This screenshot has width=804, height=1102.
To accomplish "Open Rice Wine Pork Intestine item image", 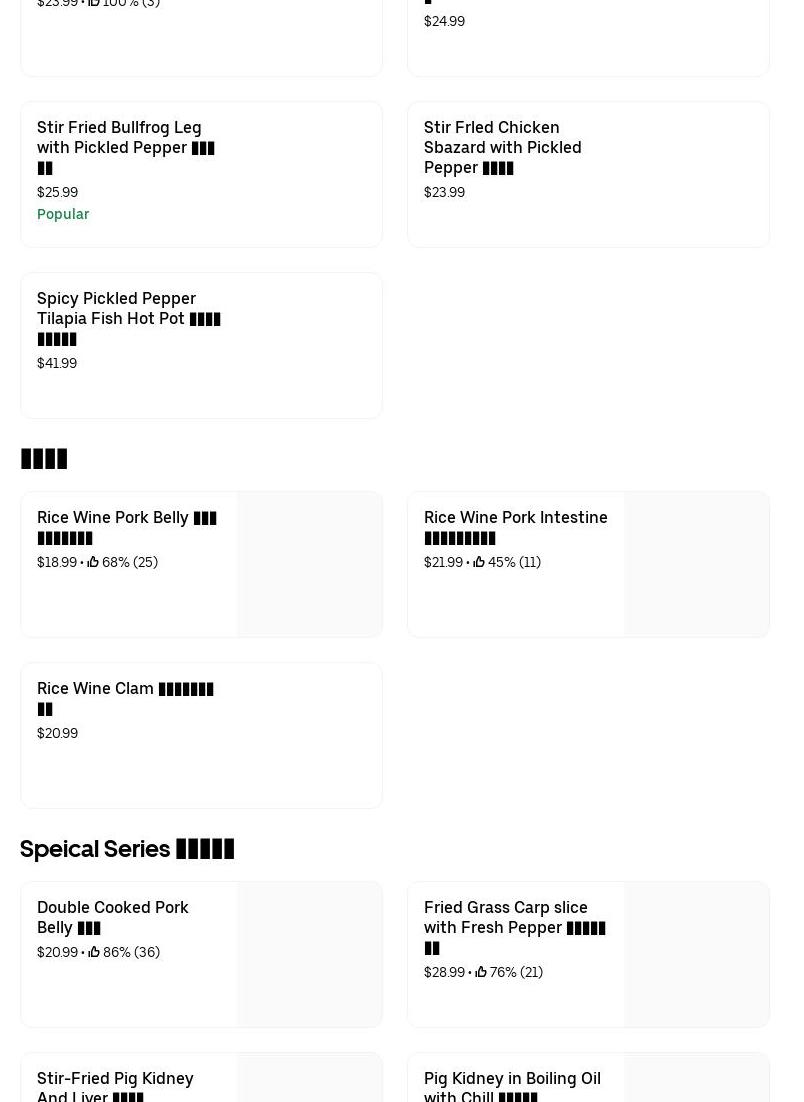I will click(696, 564).
